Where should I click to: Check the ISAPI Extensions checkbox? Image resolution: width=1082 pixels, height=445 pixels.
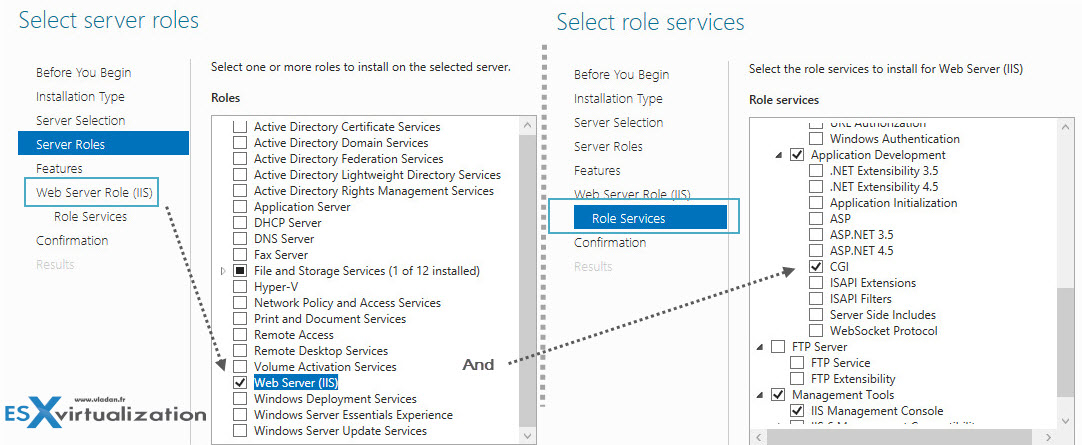816,282
